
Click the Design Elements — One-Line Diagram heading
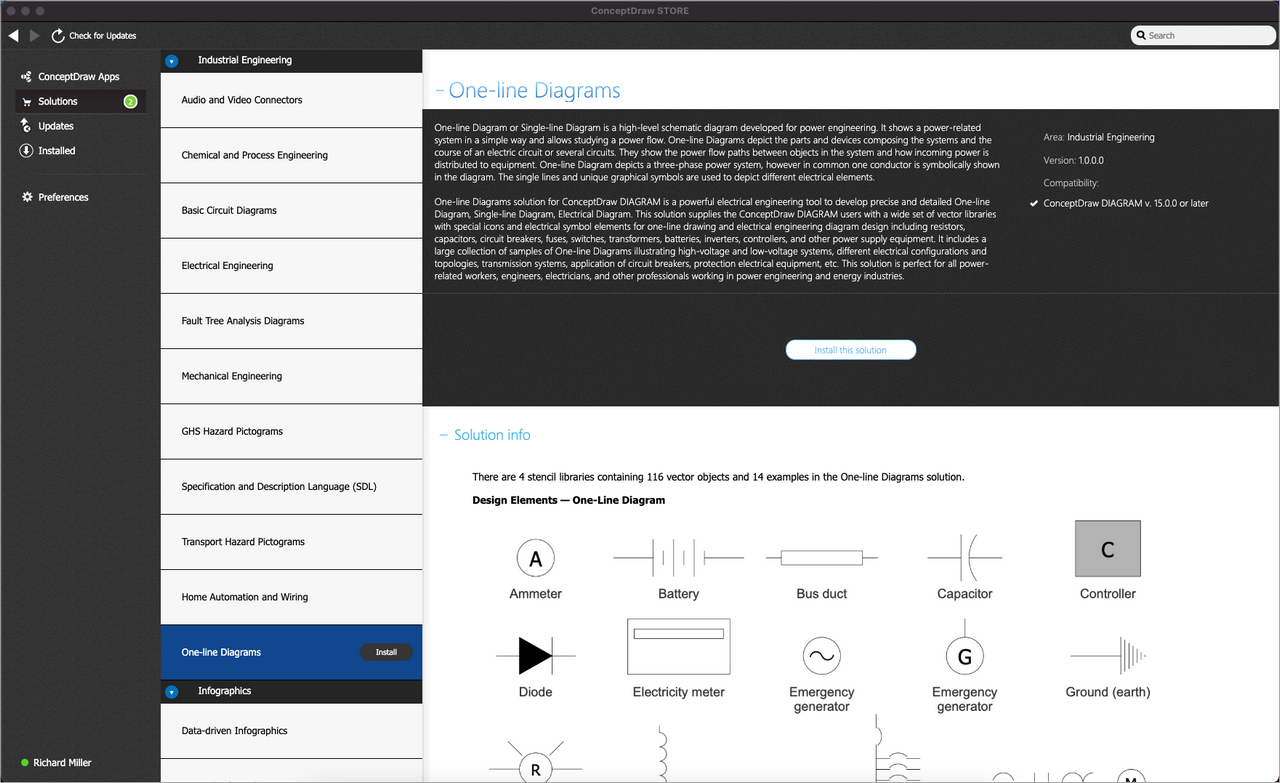pyautogui.click(x=568, y=500)
